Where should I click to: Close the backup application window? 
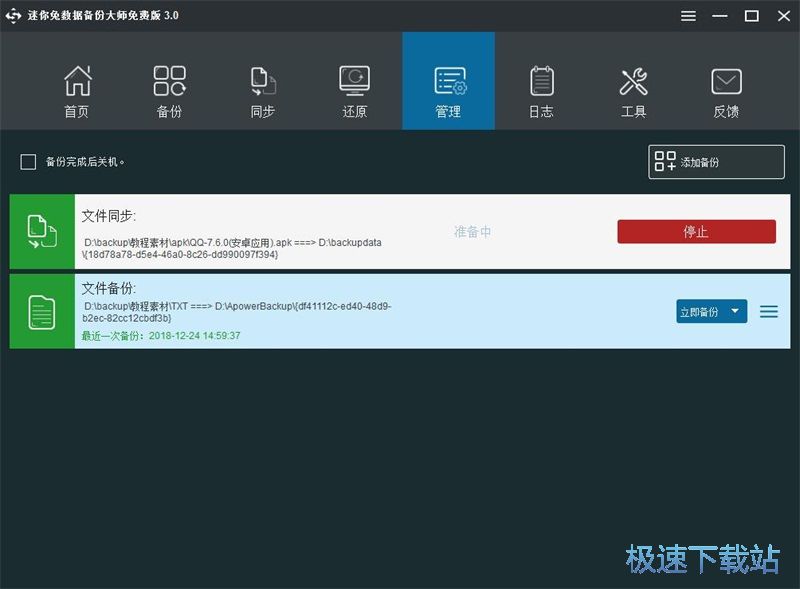click(784, 16)
